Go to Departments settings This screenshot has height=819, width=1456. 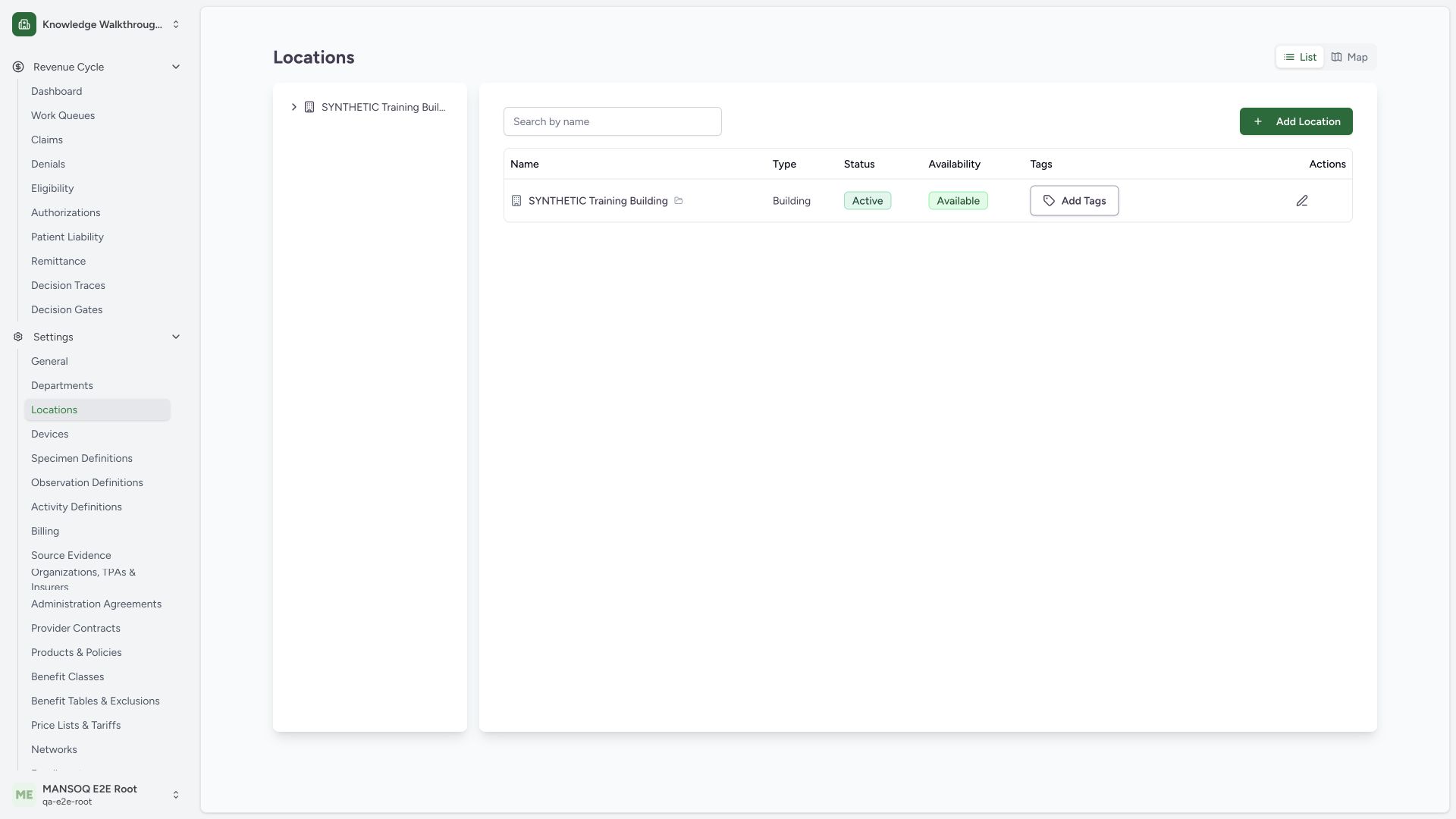[97, 385]
